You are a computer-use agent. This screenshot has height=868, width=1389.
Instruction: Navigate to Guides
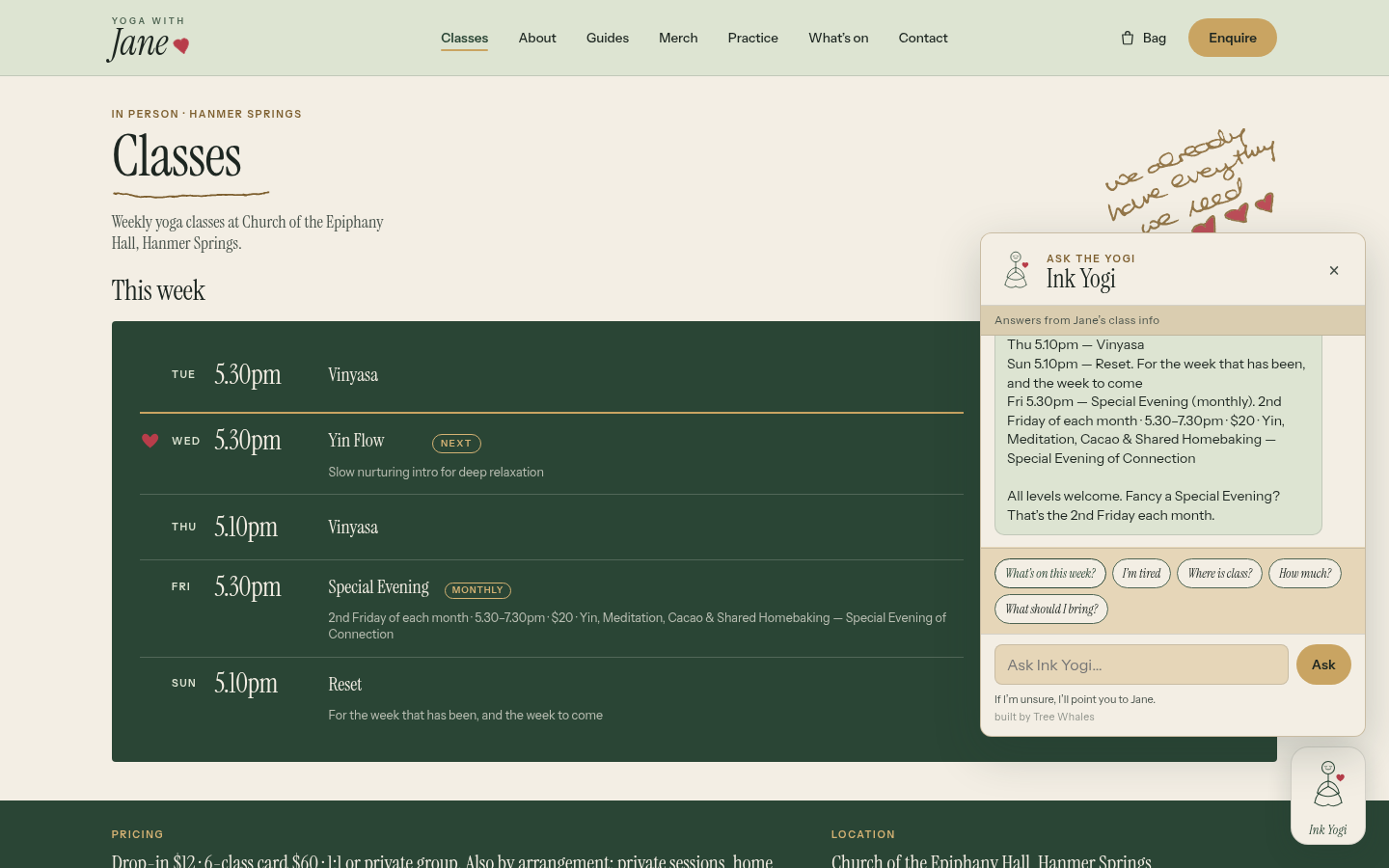(608, 38)
